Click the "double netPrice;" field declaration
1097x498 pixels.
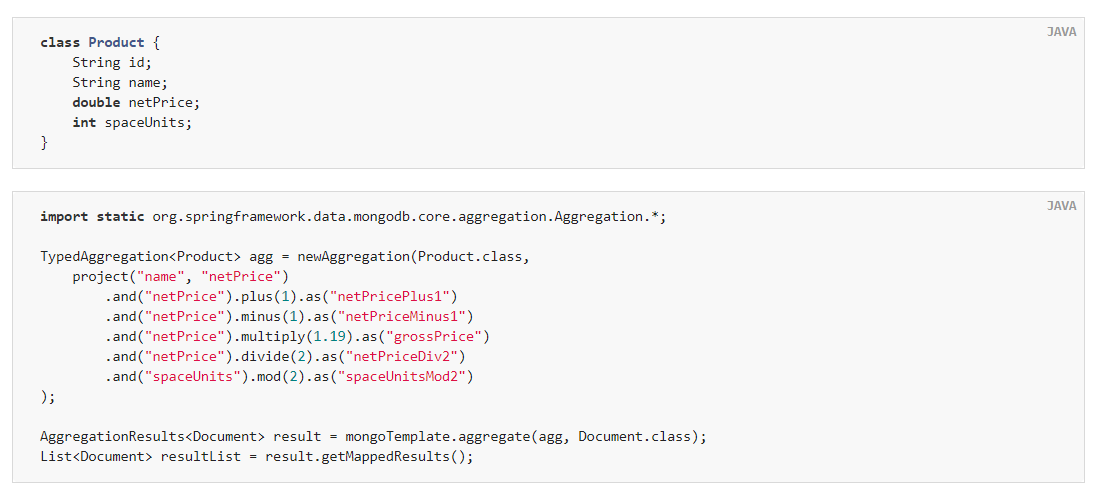(x=136, y=102)
